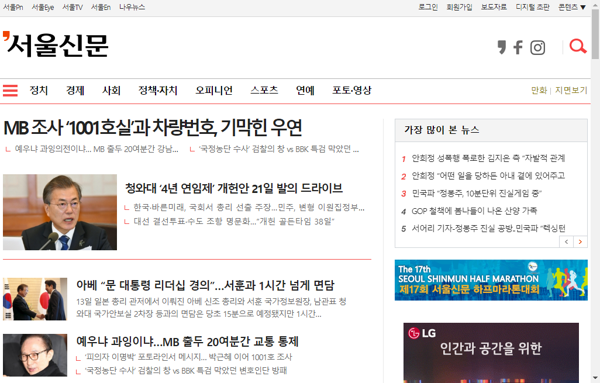Open headline MB 조사 '1001호실'과 차량번호

[x=153, y=128]
